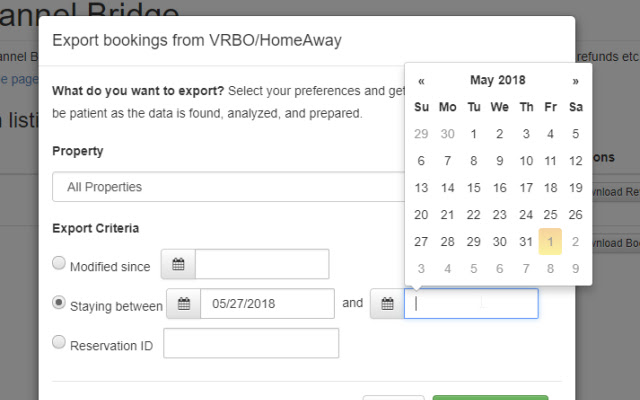
Task: Click May 2018 header to switch view
Action: 497,80
